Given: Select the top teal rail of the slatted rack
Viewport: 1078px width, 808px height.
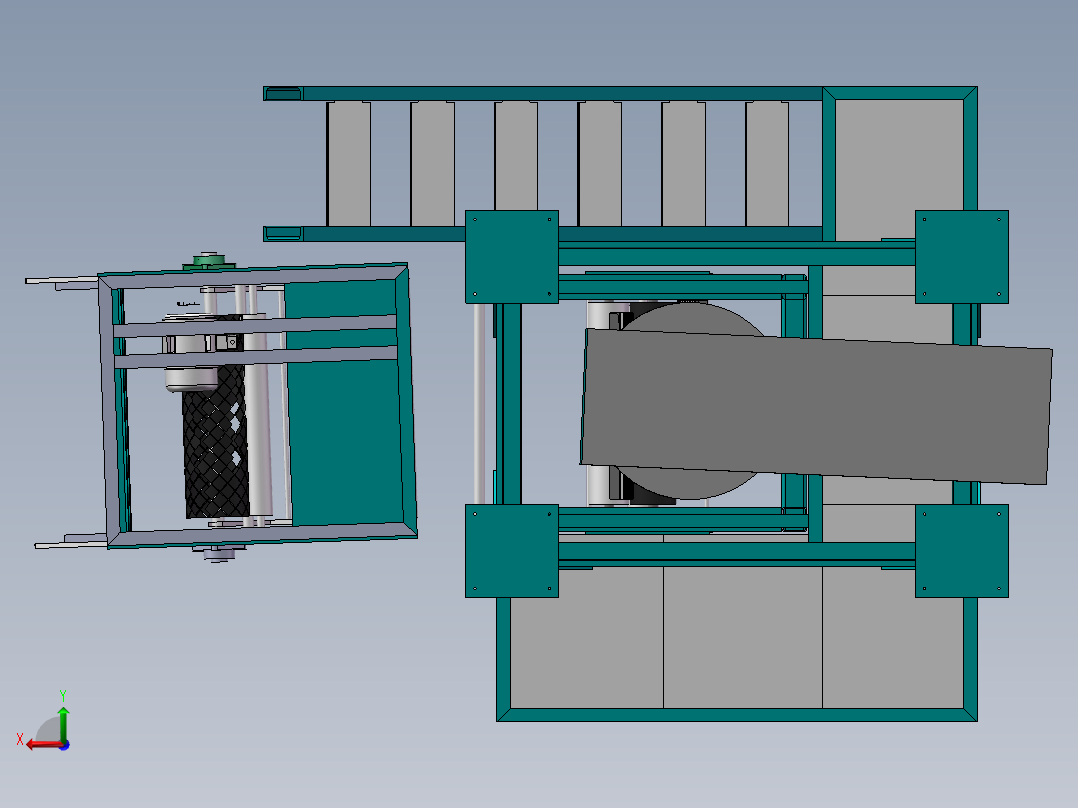Looking at the screenshot, I should click(x=543, y=94).
